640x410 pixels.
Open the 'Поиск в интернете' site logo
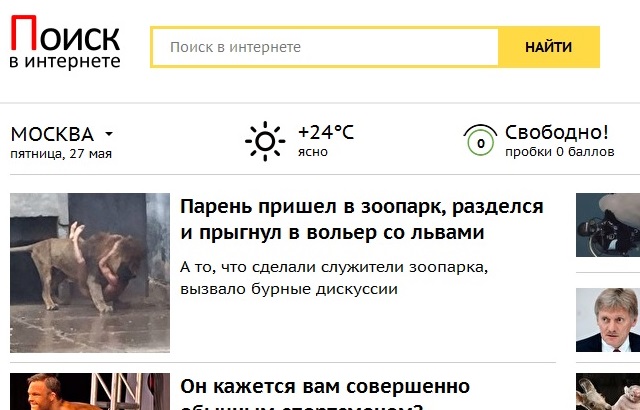pos(65,42)
